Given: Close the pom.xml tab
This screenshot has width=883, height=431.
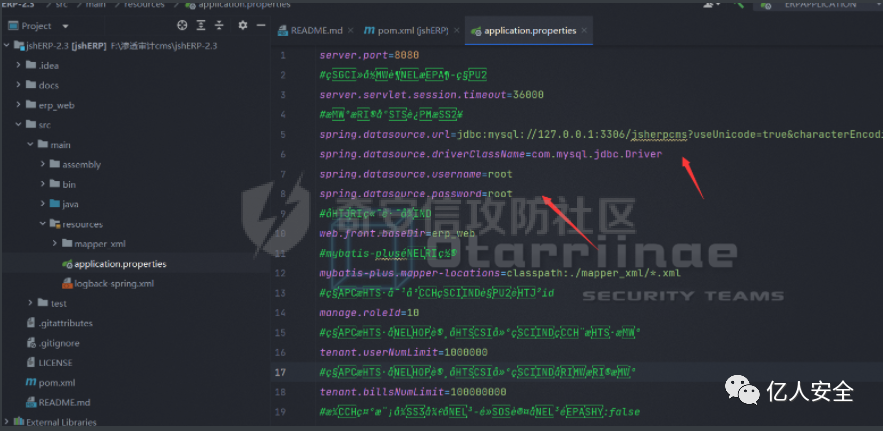Looking at the screenshot, I should pos(456,30).
